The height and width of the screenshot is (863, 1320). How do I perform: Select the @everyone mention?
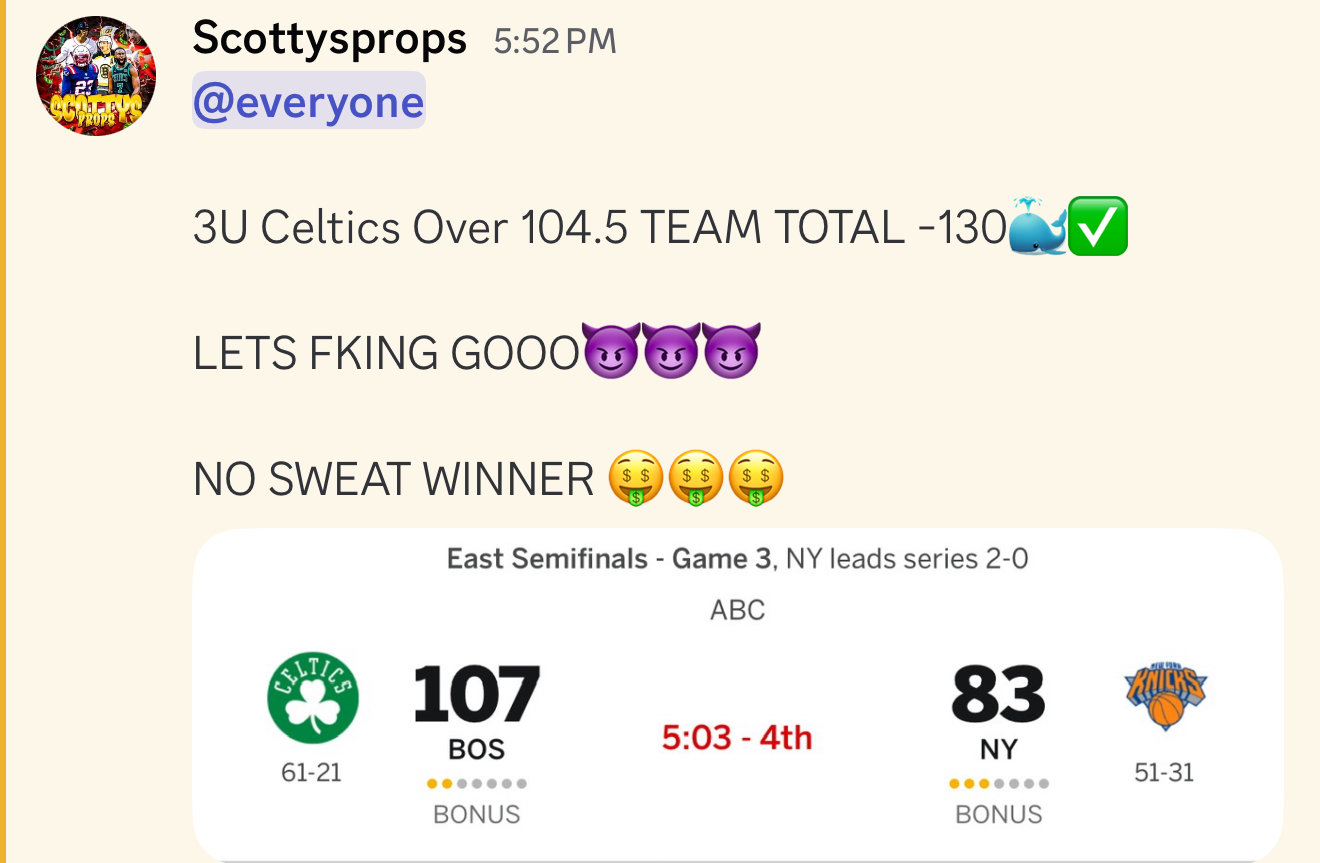[x=309, y=101]
